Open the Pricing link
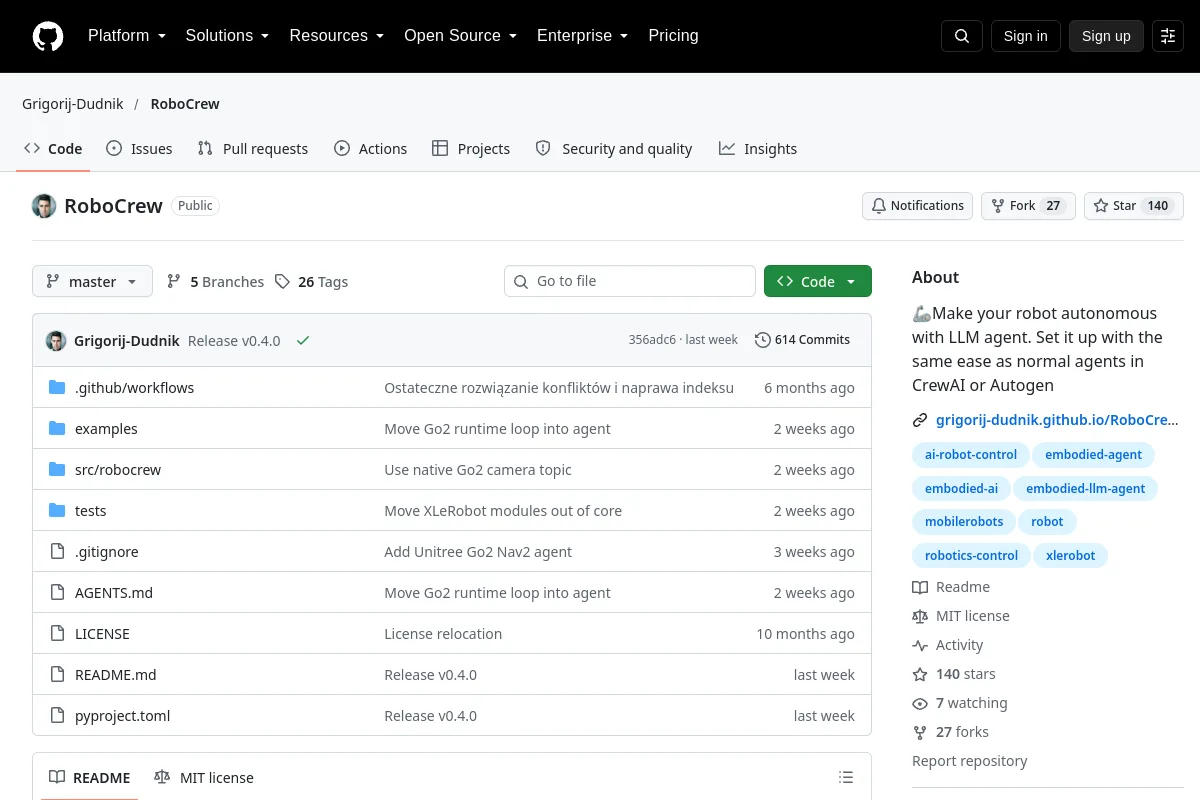The height and width of the screenshot is (800, 1200). click(673, 36)
